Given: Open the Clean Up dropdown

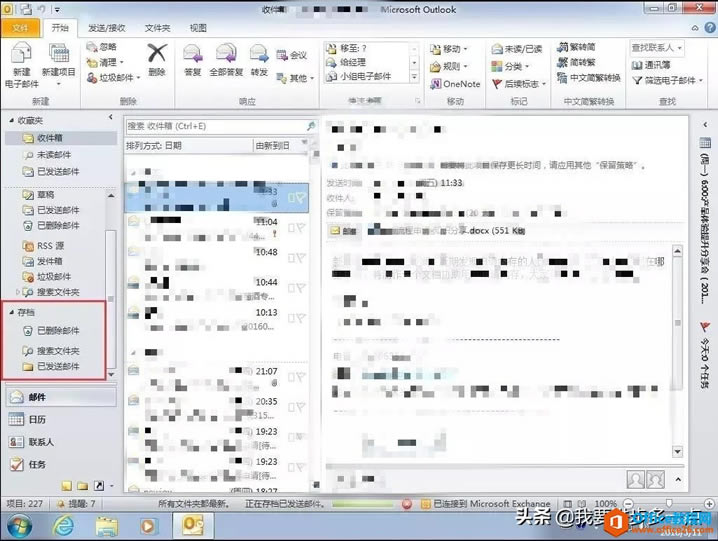Looking at the screenshot, I should (x=106, y=62).
